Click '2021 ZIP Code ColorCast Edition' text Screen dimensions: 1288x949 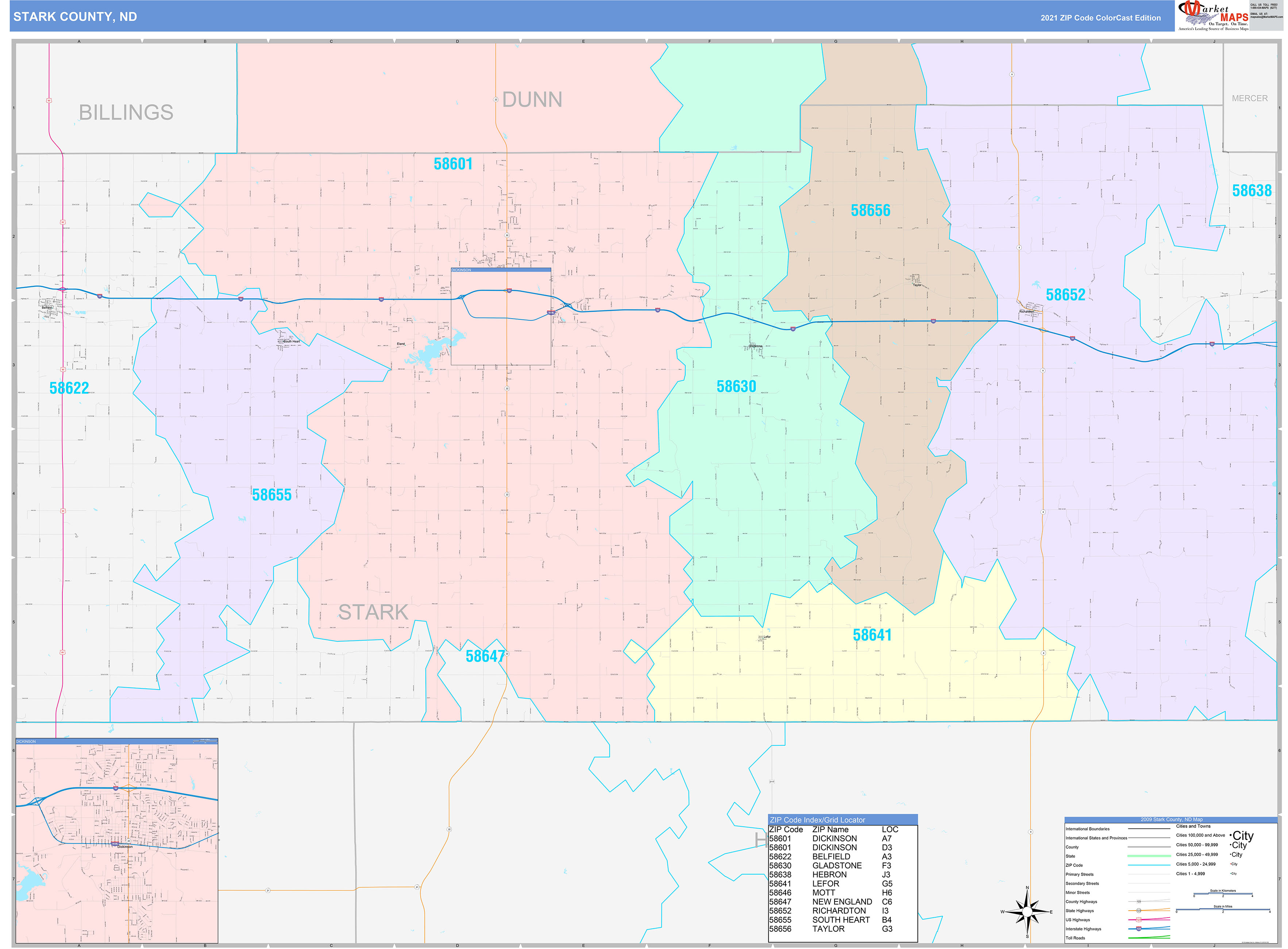(1100, 18)
